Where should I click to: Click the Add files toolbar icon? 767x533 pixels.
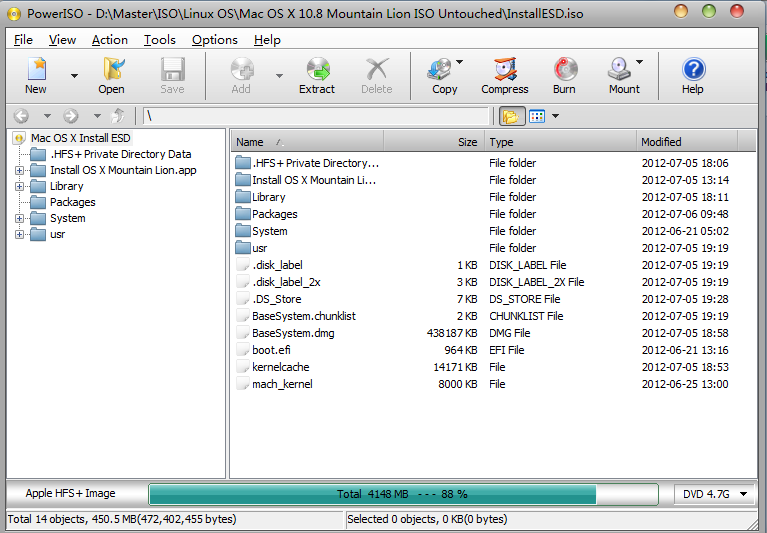pyautogui.click(x=242, y=69)
